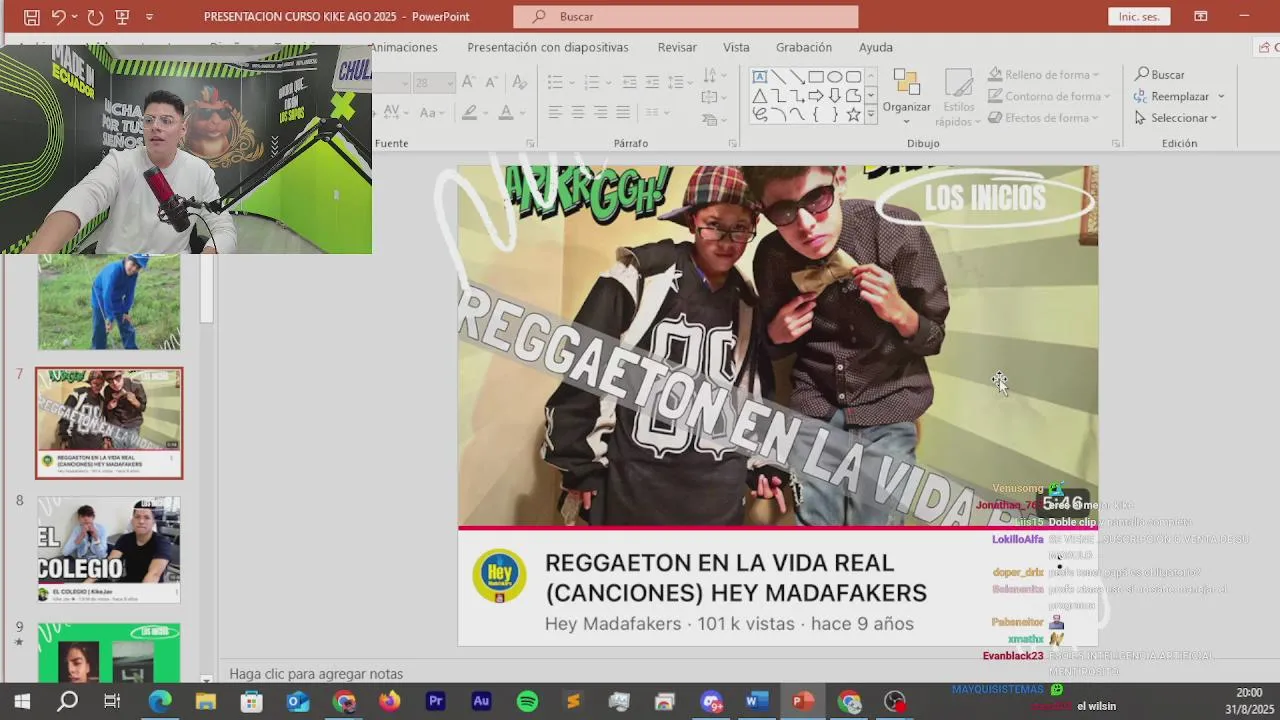Open Word from the taskbar
This screenshot has width=1280, height=720.
pos(756,701)
